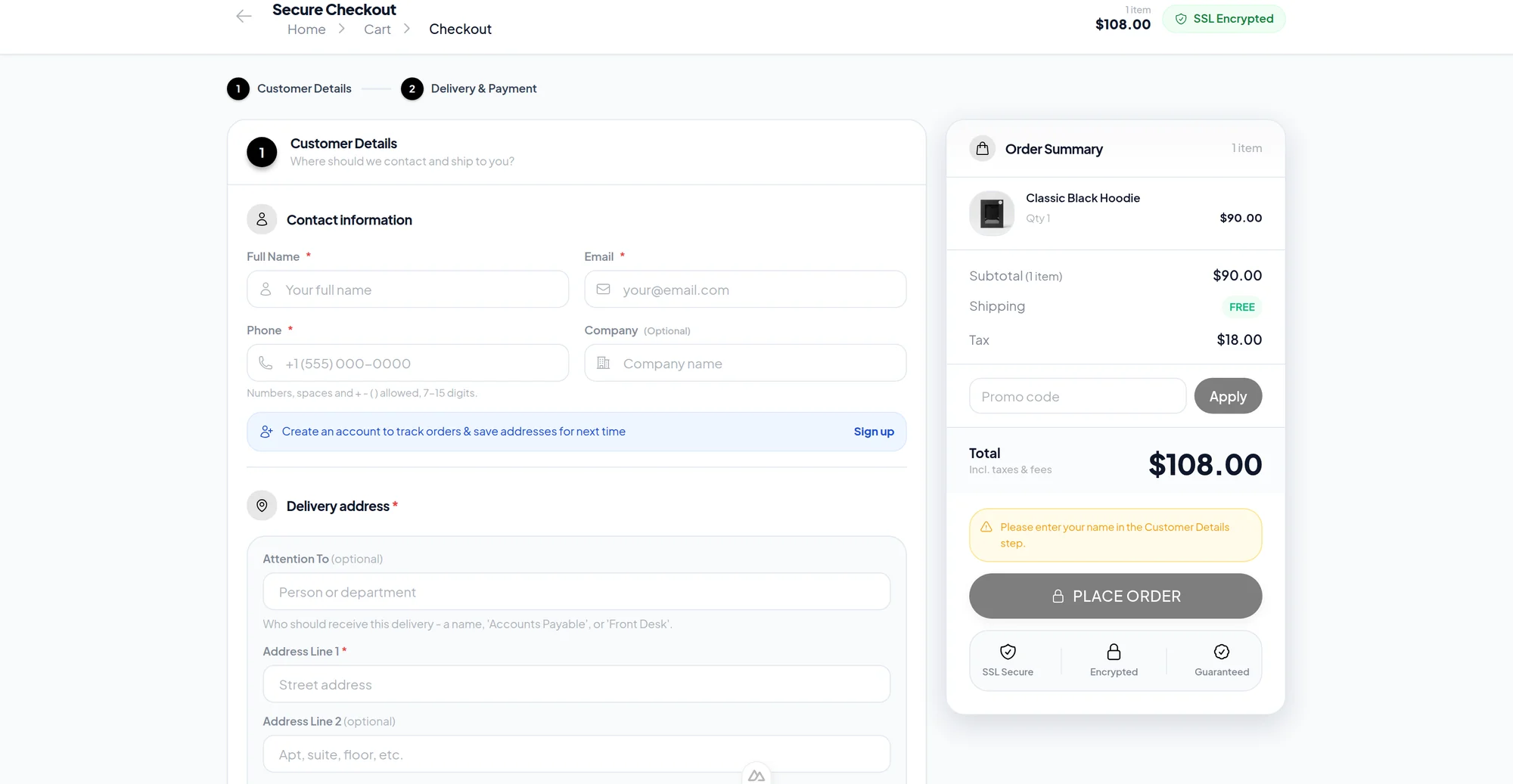1513x784 pixels.
Task: Focus the Email input field
Action: coord(745,290)
